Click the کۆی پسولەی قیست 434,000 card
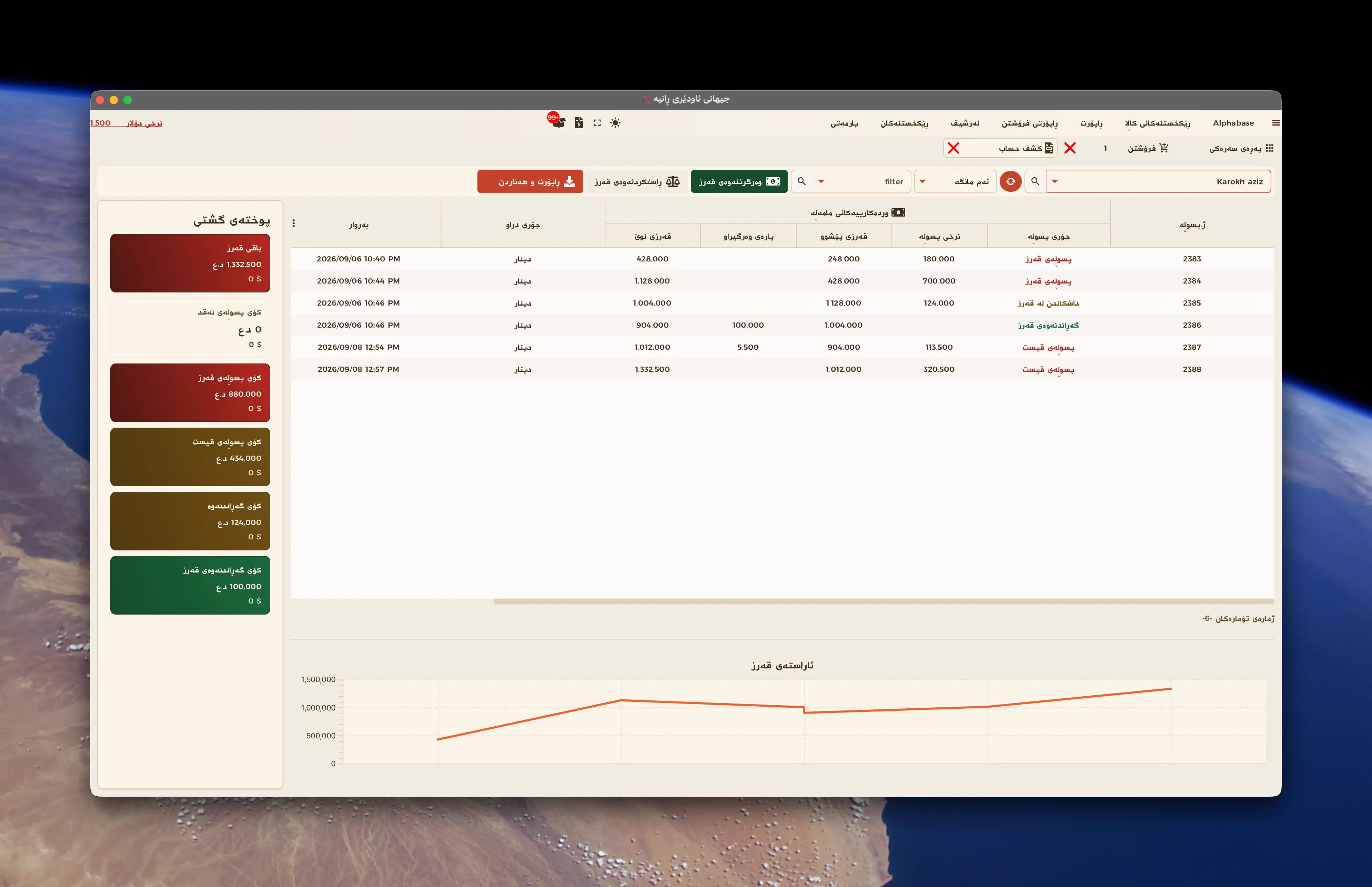The height and width of the screenshot is (887, 1372). point(190,457)
